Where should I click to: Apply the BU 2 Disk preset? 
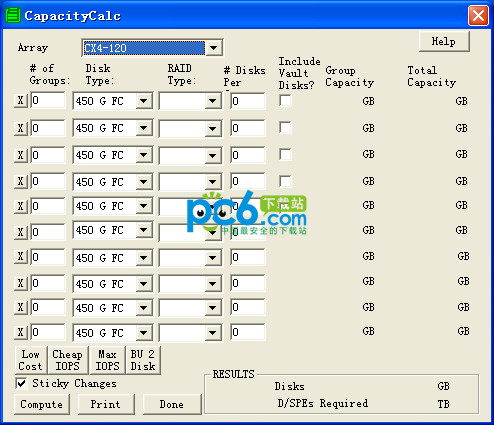click(143, 360)
